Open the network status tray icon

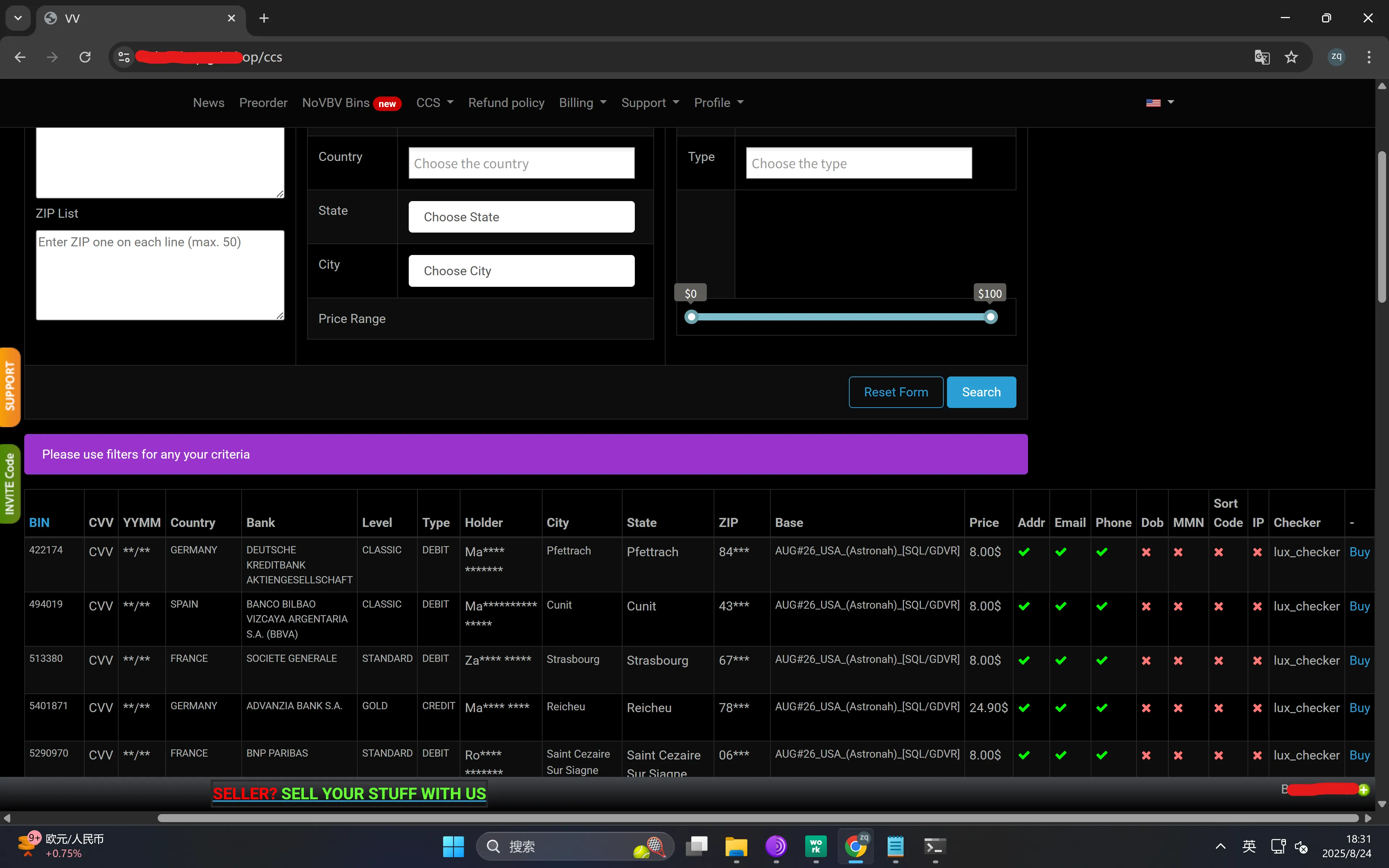[x=1278, y=846]
